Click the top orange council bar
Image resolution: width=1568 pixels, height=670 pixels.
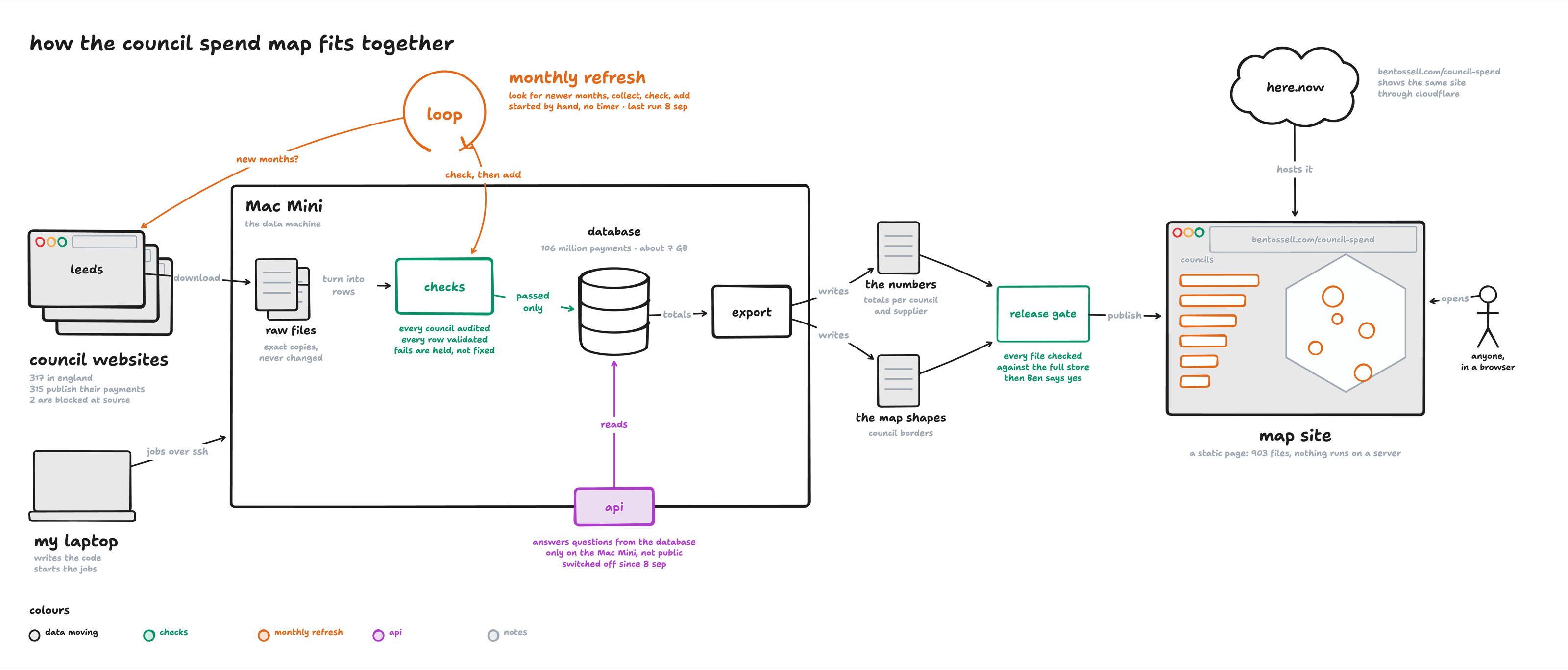1219,280
